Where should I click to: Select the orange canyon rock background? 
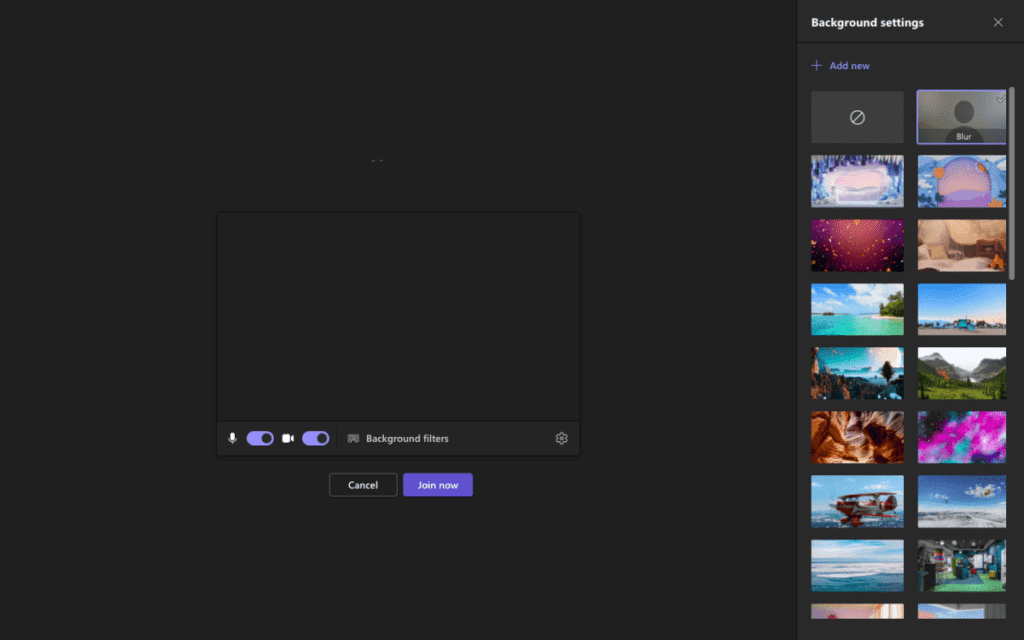tap(857, 437)
